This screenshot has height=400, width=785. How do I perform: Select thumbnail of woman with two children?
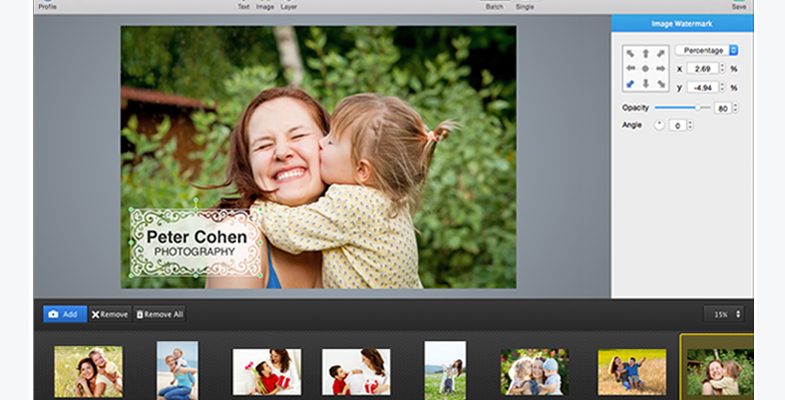(534, 372)
